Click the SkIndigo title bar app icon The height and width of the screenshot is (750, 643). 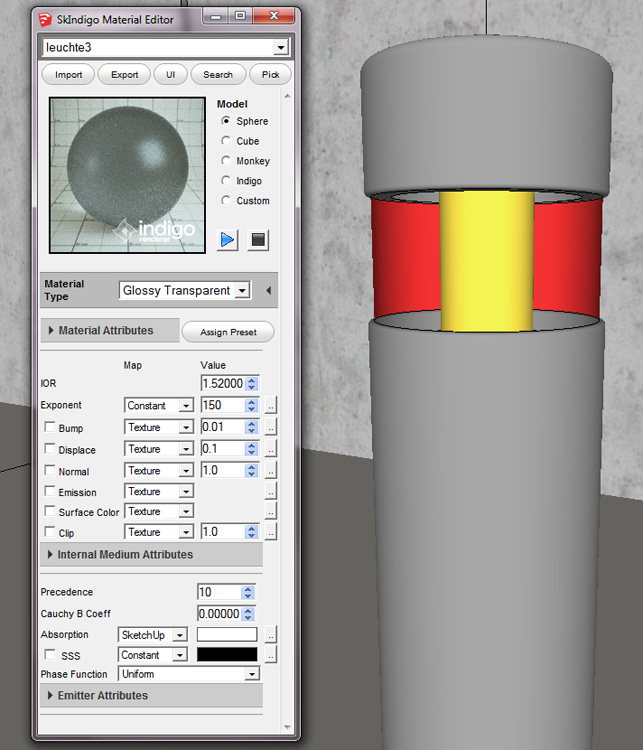click(x=44, y=18)
